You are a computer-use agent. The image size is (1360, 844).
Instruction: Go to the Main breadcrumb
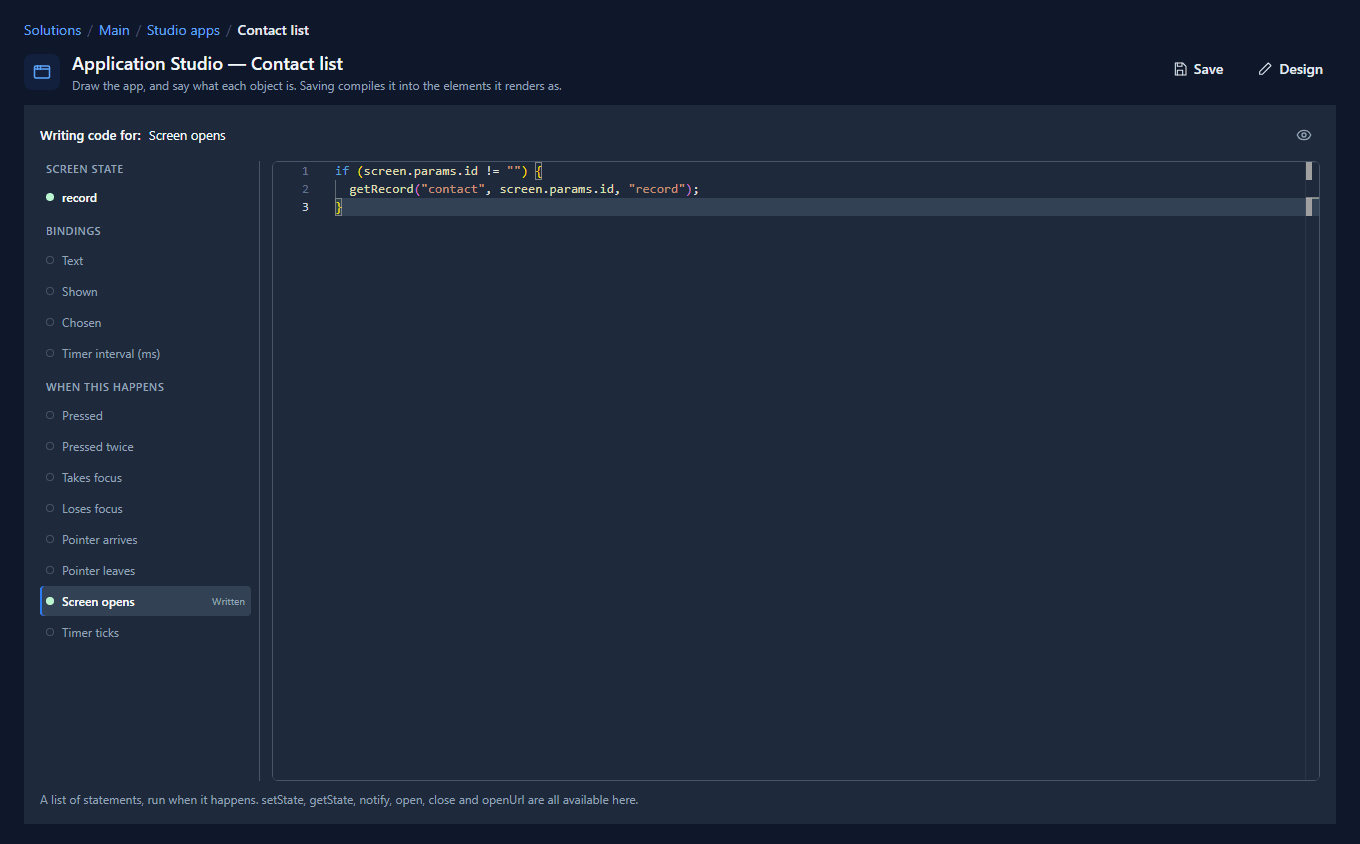pyautogui.click(x=114, y=30)
